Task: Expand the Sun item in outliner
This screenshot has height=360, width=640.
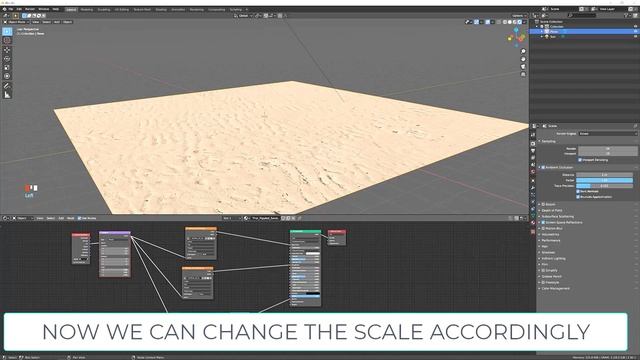Action: [x=542, y=37]
